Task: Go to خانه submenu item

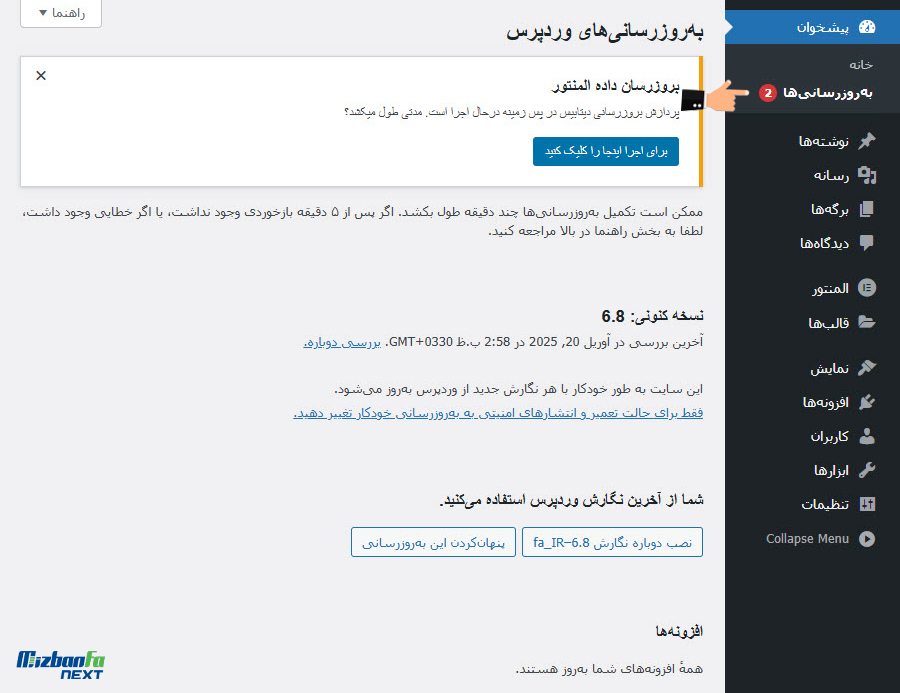Action: click(861, 65)
